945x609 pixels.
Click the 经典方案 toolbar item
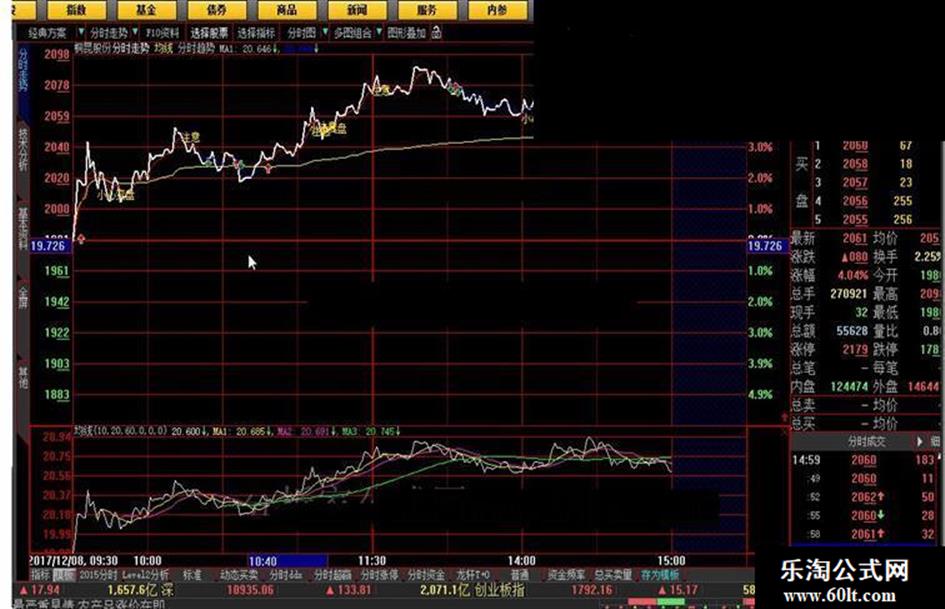tap(47, 33)
